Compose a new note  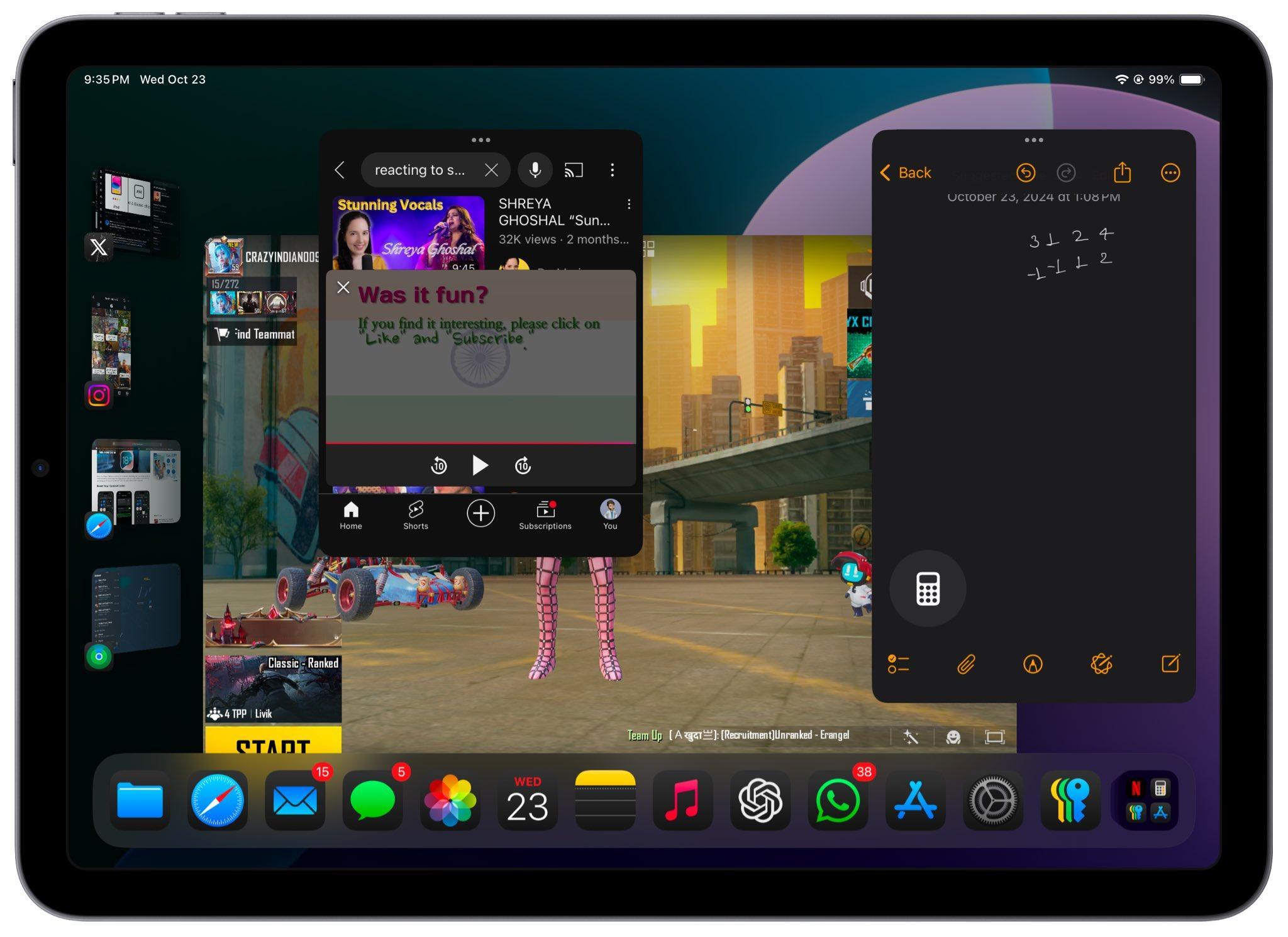(1170, 663)
